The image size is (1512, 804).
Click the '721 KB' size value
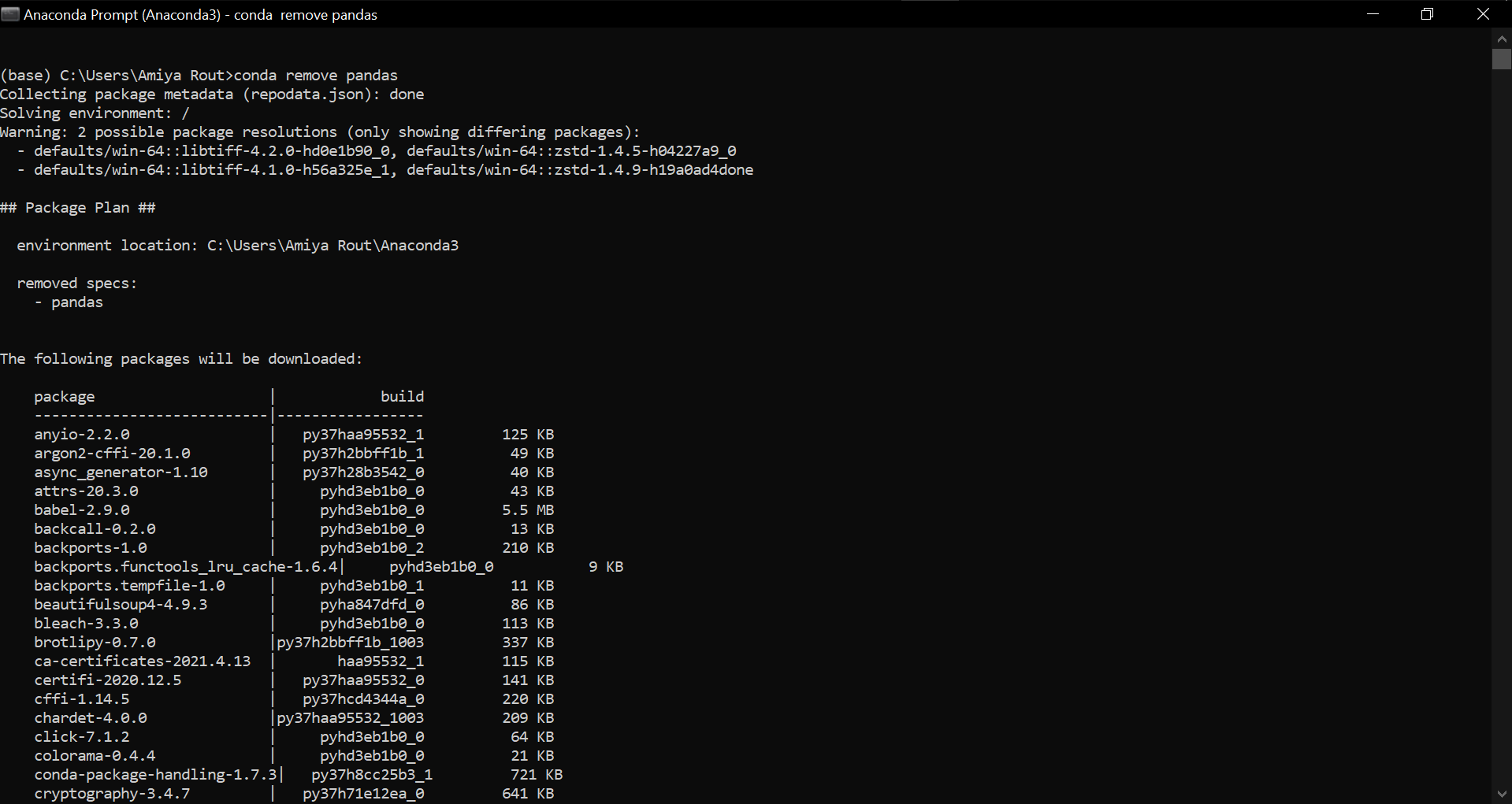(537, 775)
